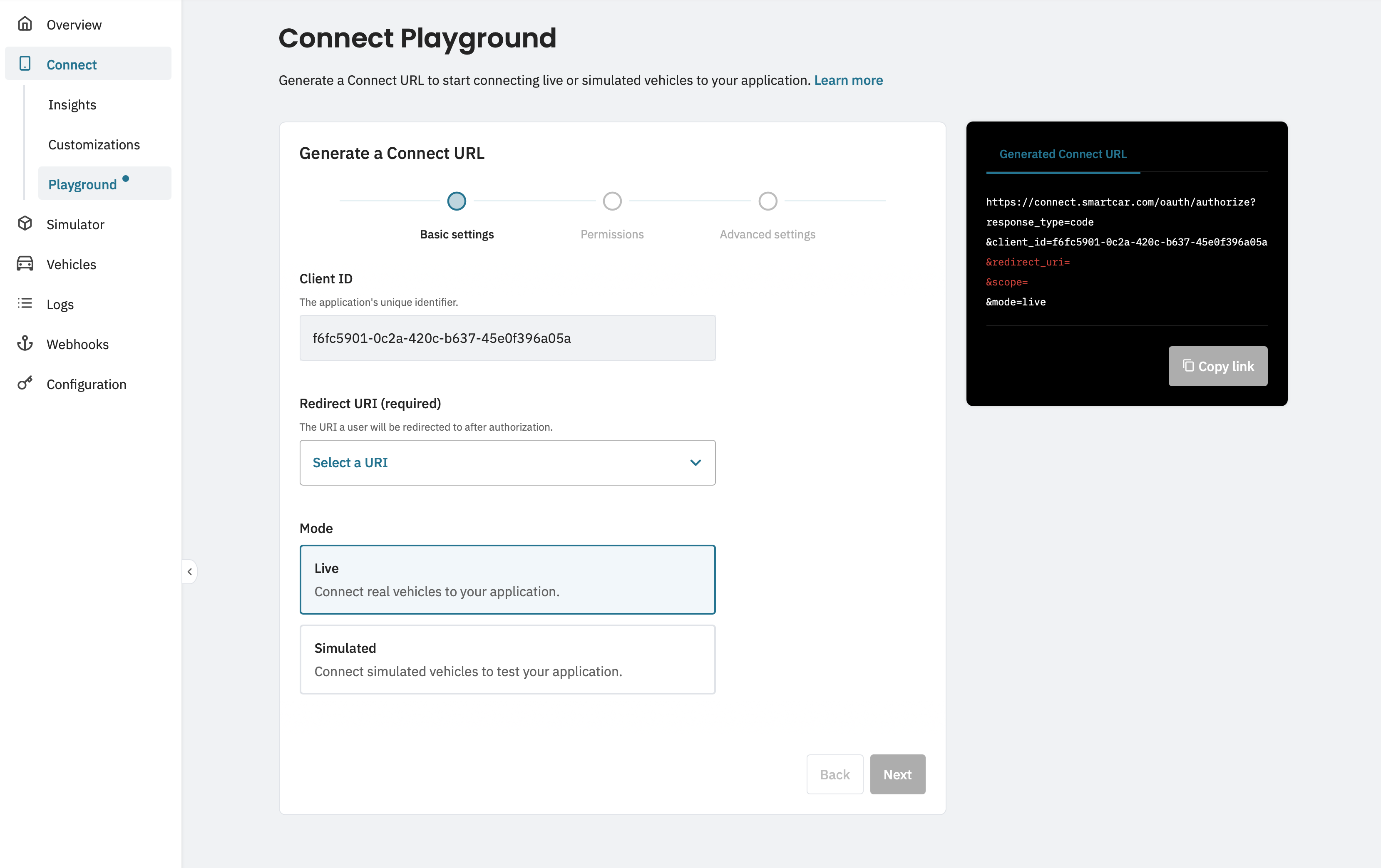Click the Connect Playground page title

tap(417, 38)
